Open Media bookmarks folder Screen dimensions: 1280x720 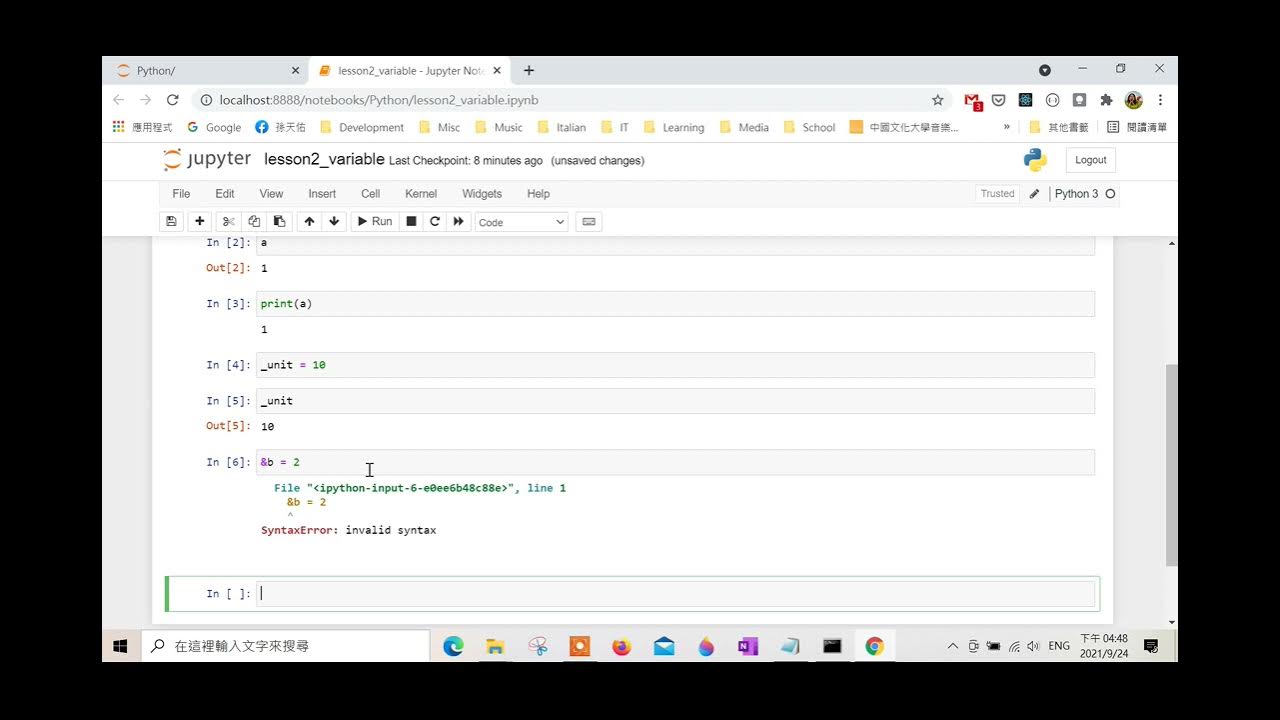click(743, 127)
